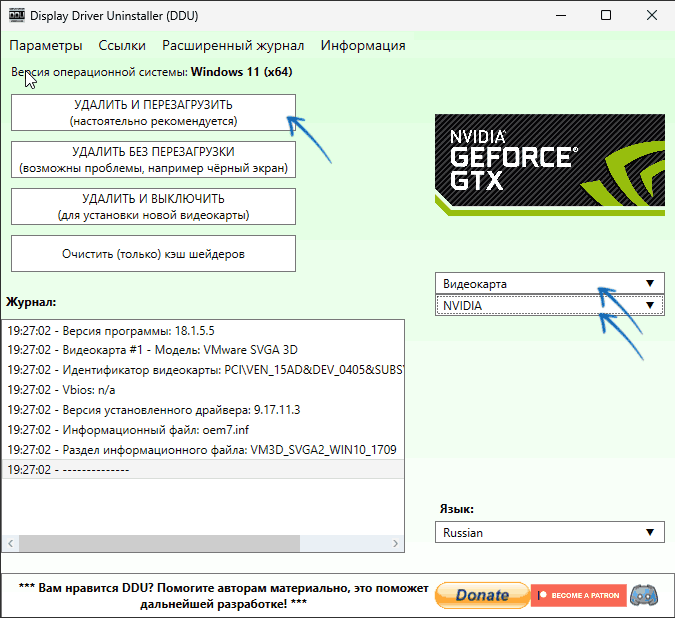Screen dimensions: 675x618
Task: Expand the Видеокарта device type dropdown
Action: tap(550, 284)
